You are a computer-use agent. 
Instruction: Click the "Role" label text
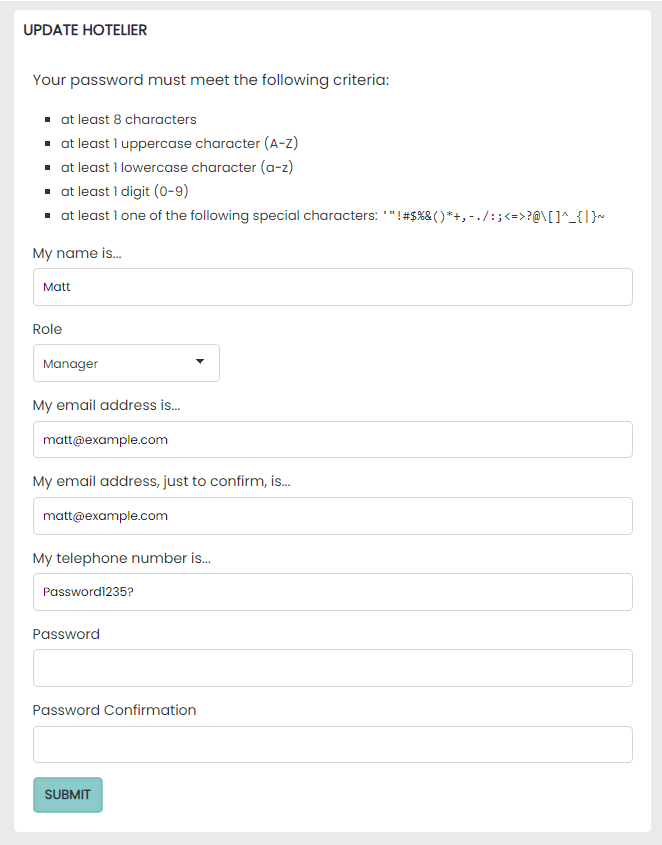47,329
